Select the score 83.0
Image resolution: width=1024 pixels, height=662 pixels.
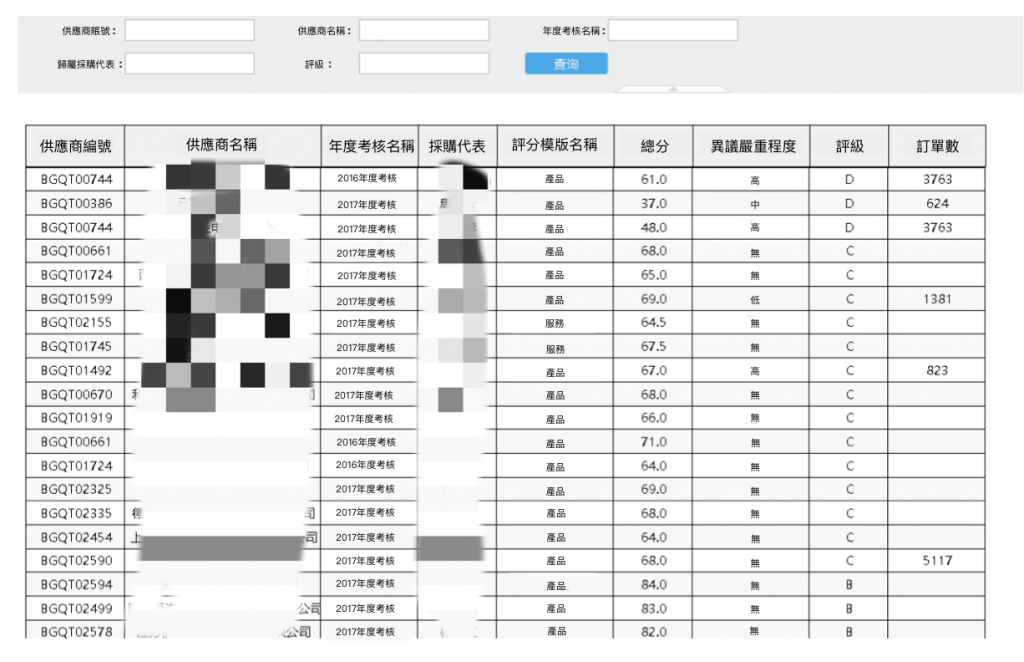(654, 608)
